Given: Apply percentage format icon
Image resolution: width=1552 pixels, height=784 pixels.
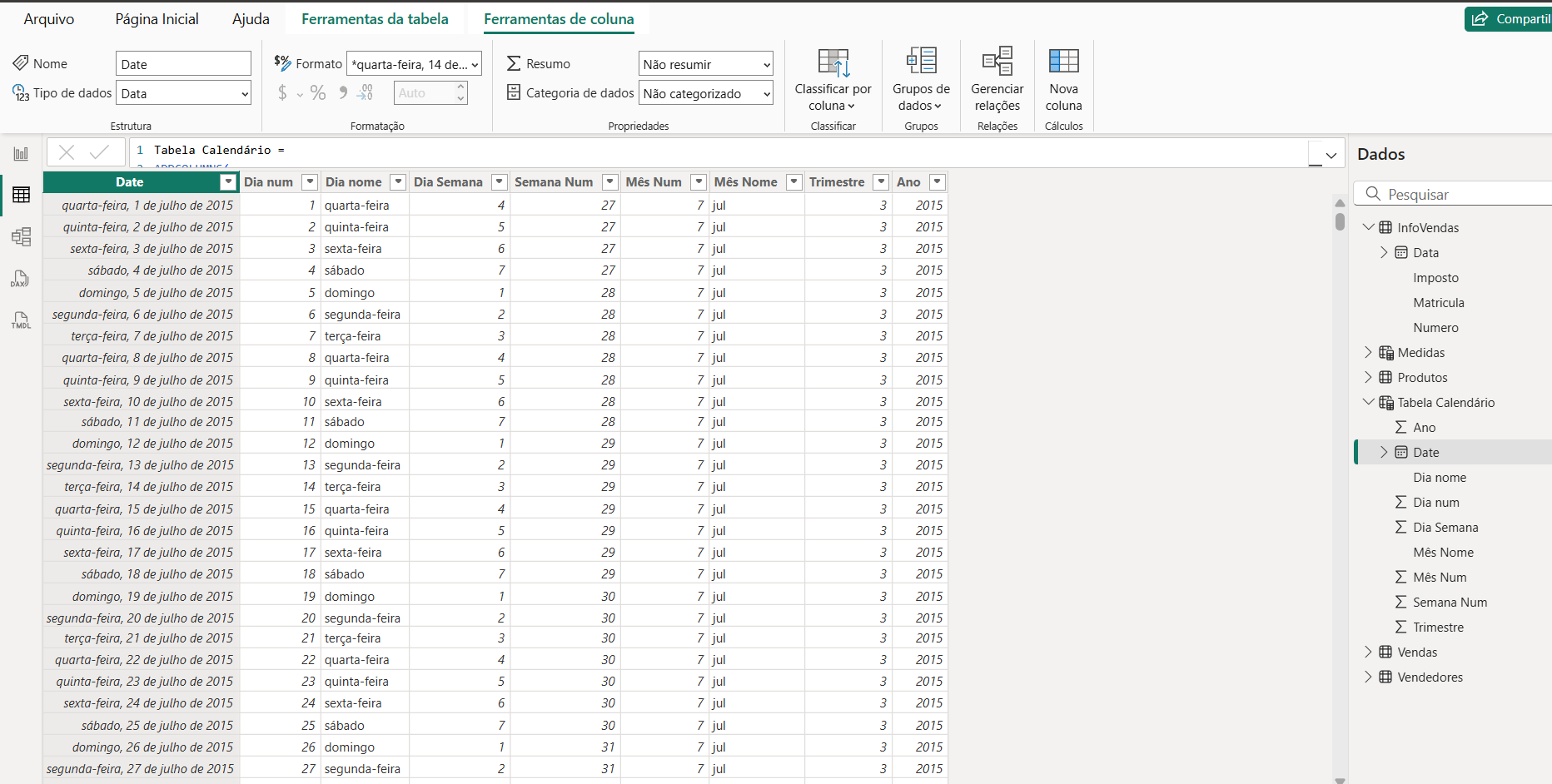Looking at the screenshot, I should (x=318, y=92).
